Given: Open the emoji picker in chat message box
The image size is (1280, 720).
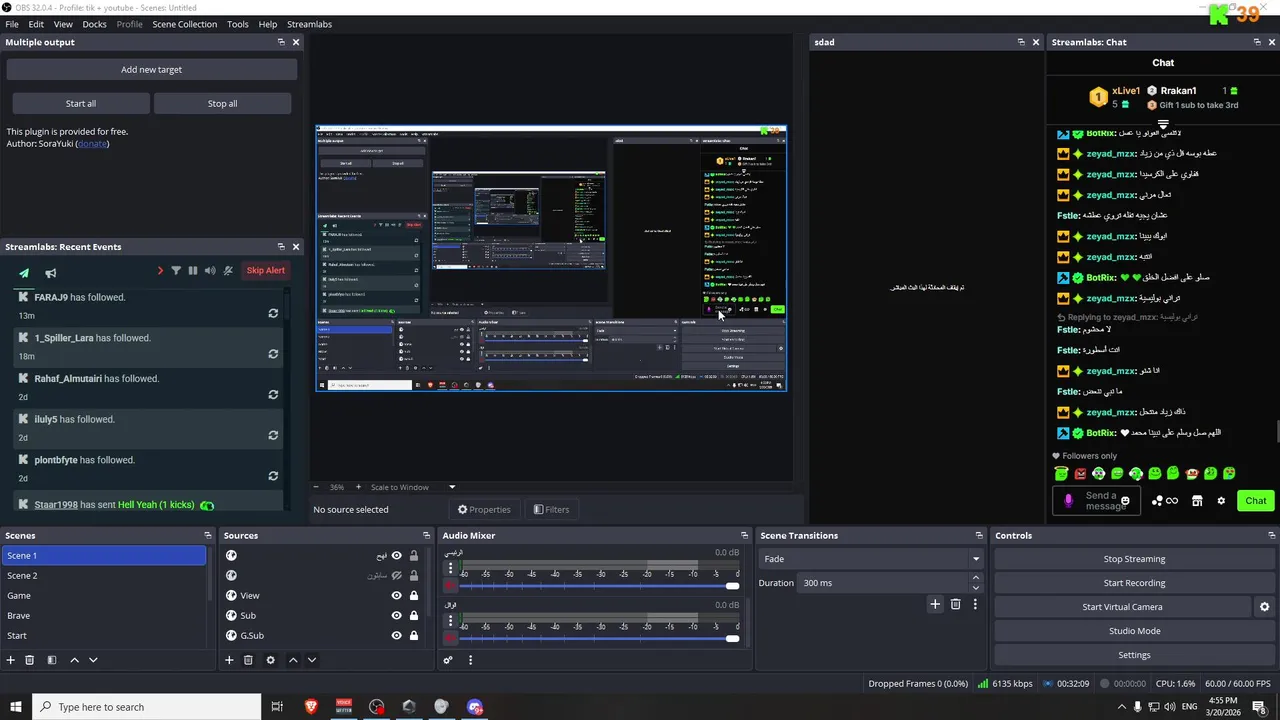Looking at the screenshot, I should click(1125, 501).
